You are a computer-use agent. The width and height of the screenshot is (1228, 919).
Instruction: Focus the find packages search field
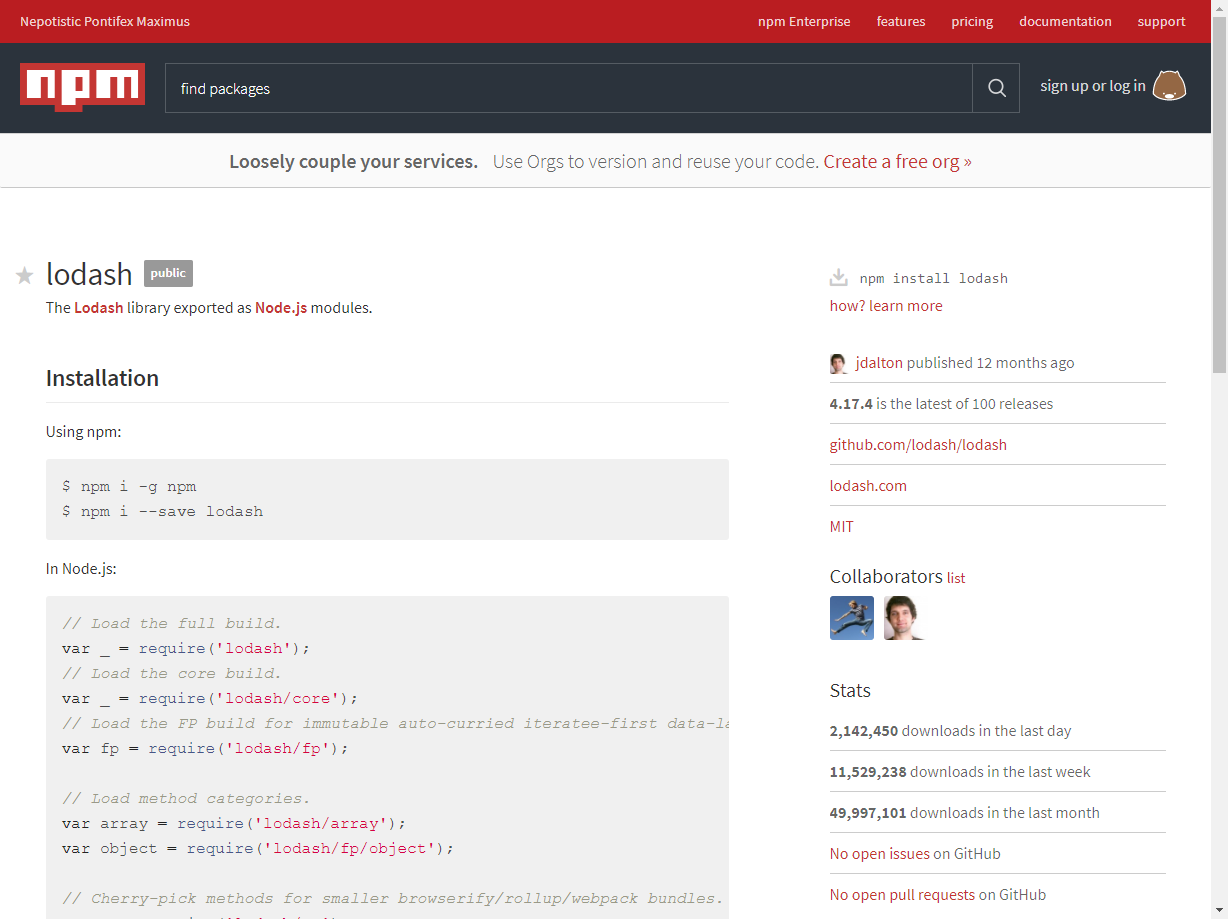pos(568,88)
